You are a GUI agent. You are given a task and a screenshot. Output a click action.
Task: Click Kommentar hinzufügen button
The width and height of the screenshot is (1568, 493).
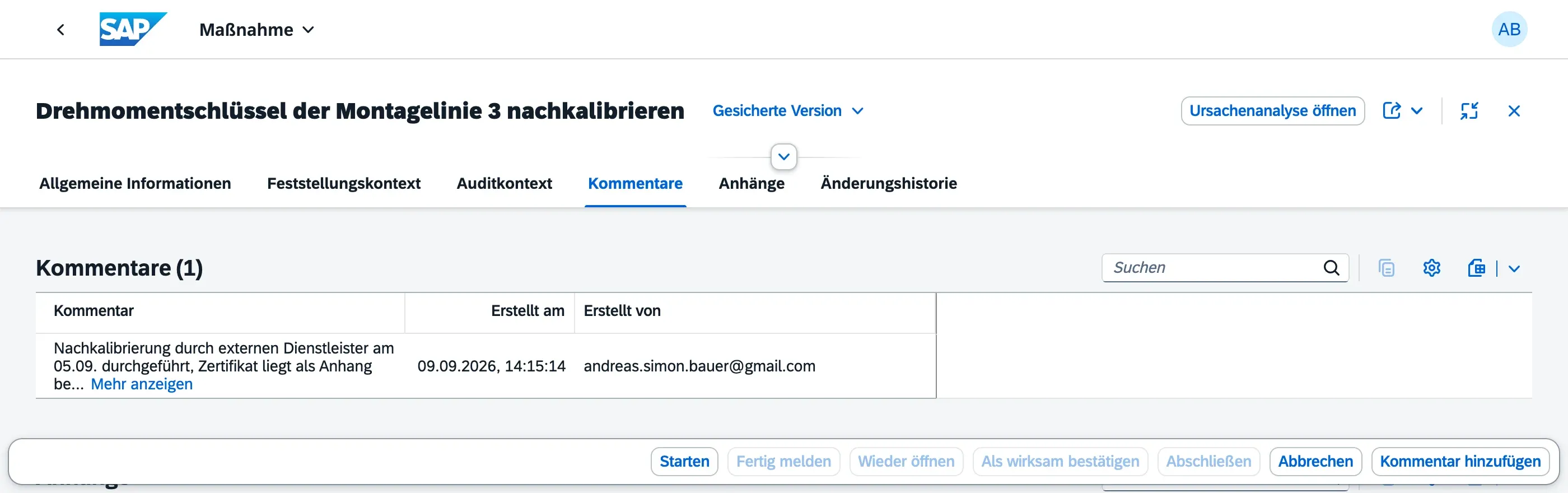click(x=1460, y=462)
